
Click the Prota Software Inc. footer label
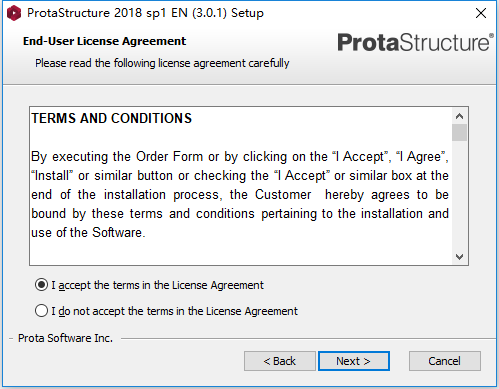click(65, 338)
